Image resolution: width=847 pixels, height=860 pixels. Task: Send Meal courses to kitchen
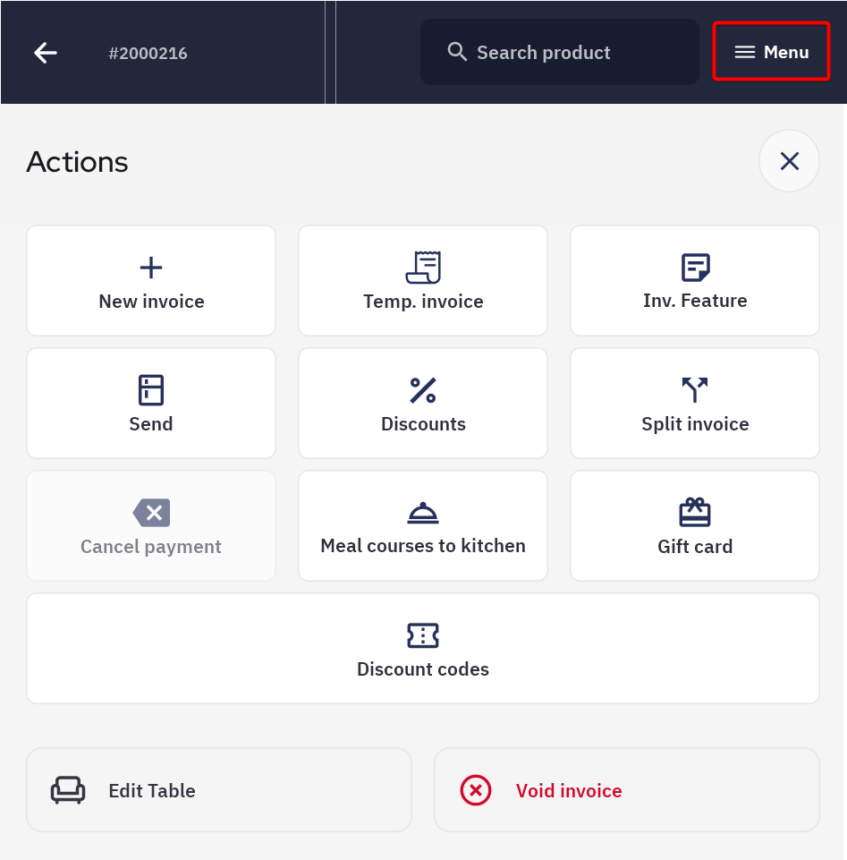point(423,526)
